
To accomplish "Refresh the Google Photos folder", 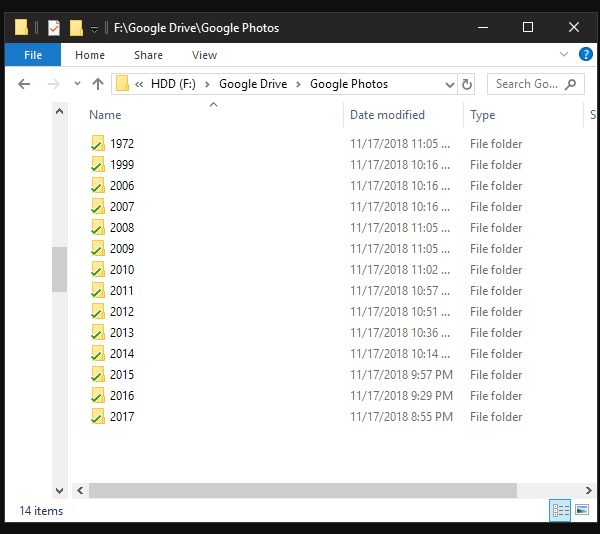I will pos(466,84).
